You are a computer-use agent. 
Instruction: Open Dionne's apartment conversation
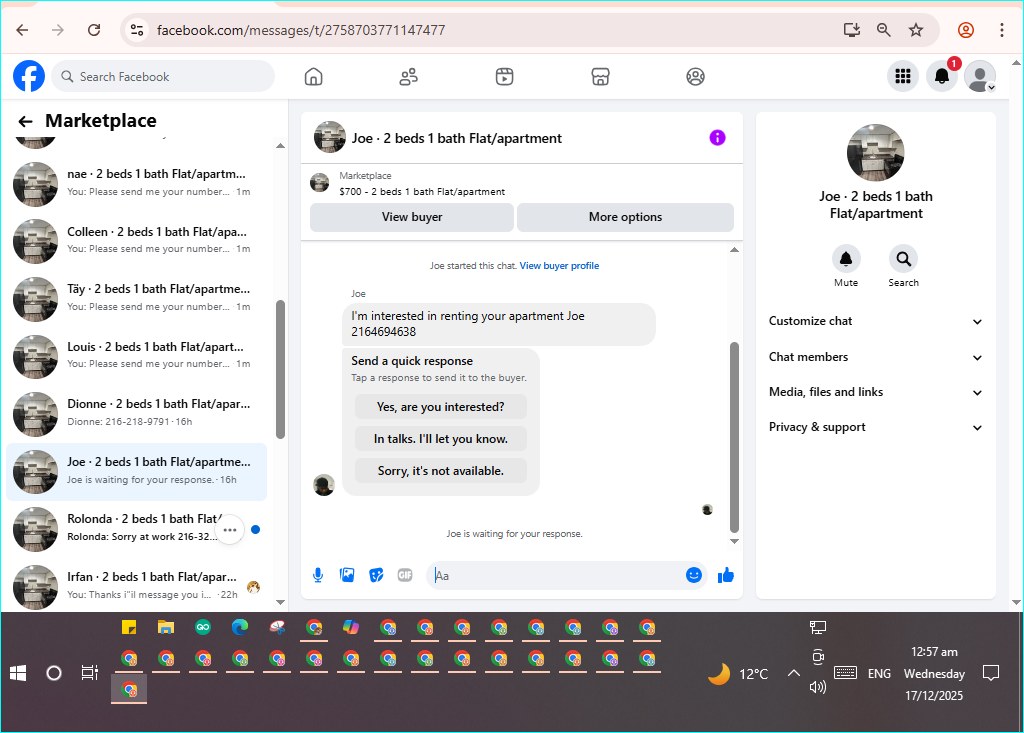136,413
